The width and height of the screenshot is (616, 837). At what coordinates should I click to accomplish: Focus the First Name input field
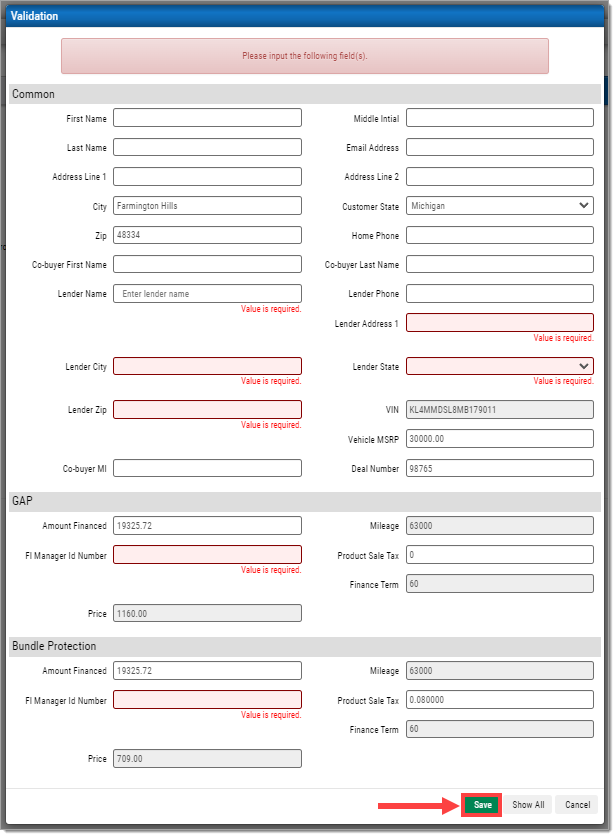207,118
